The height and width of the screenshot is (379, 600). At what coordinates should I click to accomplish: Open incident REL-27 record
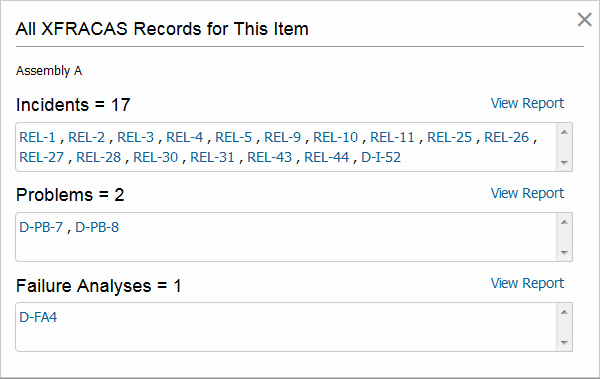[41, 157]
